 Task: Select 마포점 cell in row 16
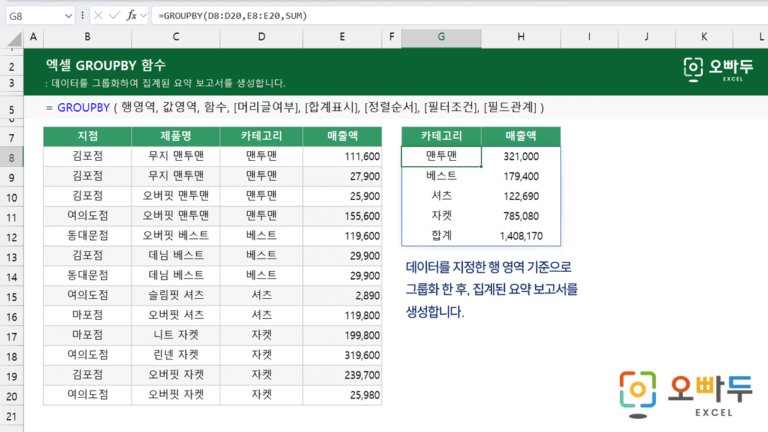(x=87, y=315)
